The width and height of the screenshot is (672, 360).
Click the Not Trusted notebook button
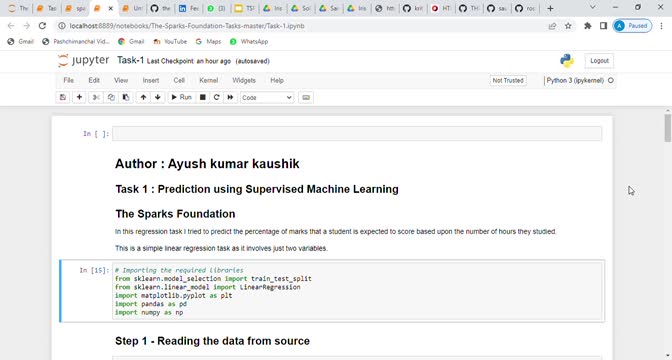[x=508, y=80]
